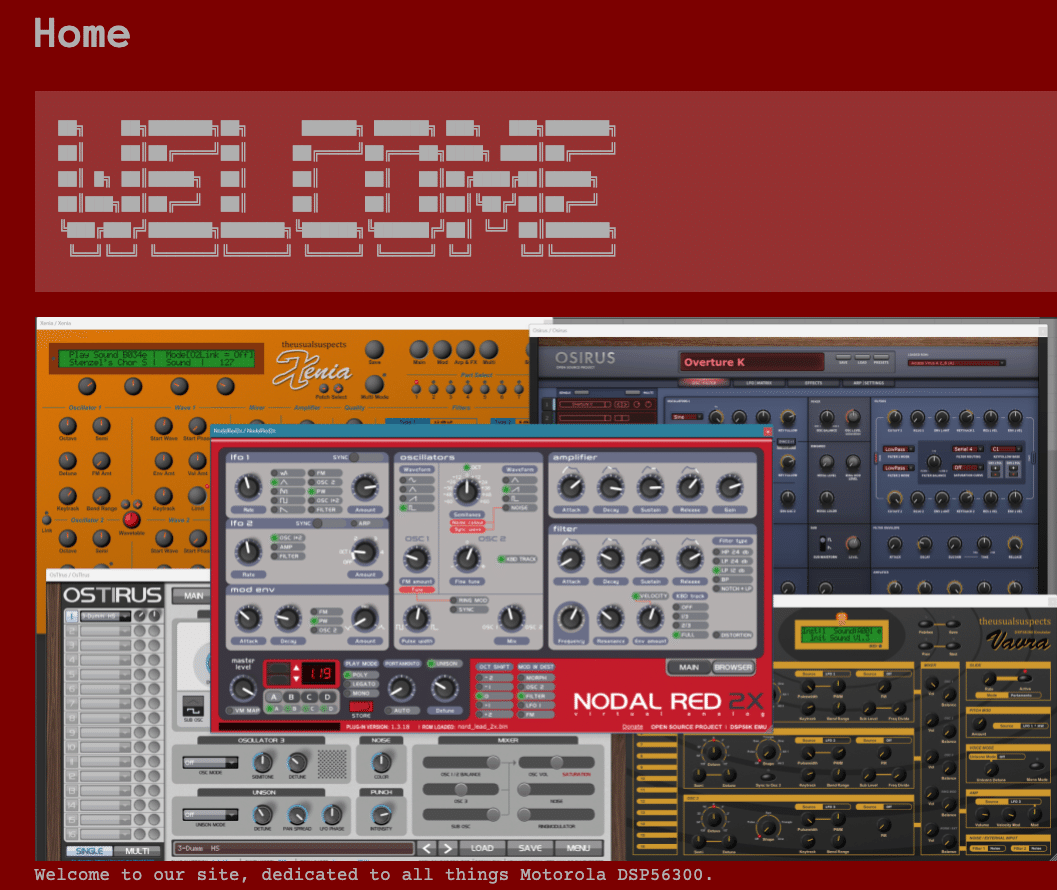Click the Xenia logo
Image resolution: width=1057 pixels, height=890 pixels.
coord(312,370)
